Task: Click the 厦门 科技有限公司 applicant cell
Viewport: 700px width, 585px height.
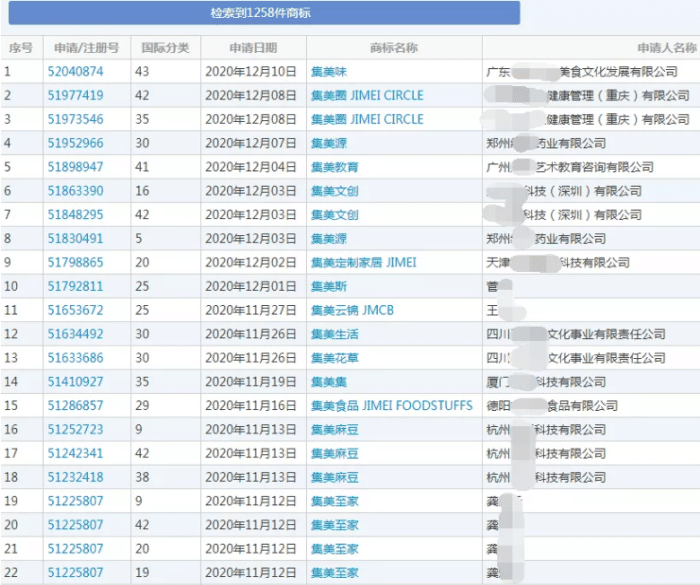Action: tap(546, 382)
